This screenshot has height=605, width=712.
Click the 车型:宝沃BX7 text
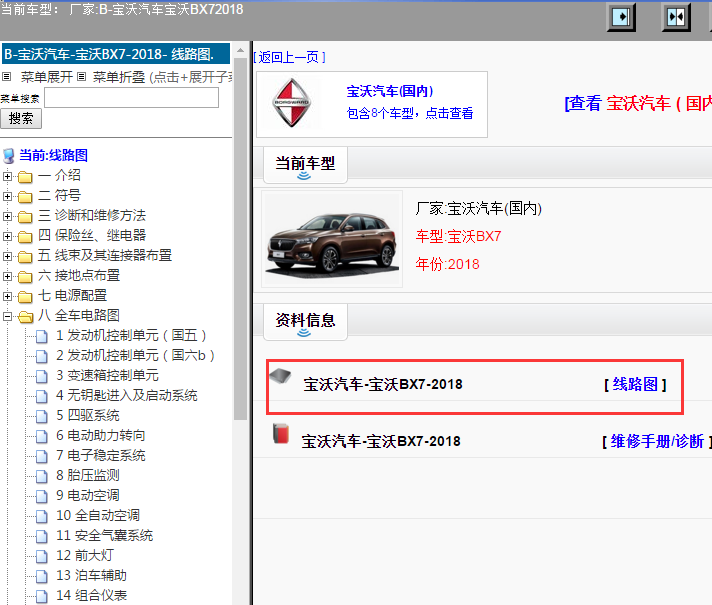458,237
